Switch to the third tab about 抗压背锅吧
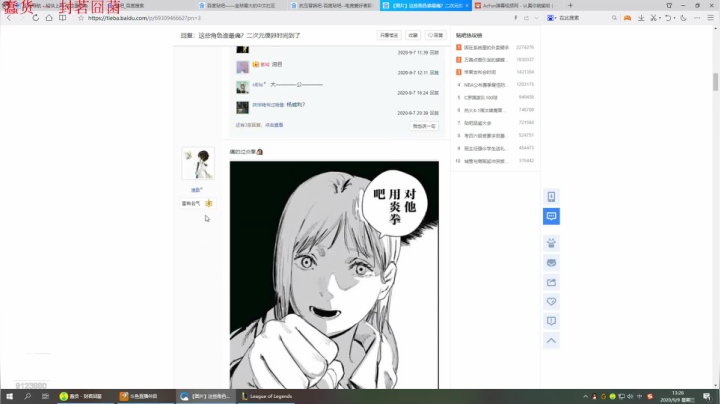720x404 pixels. (333, 6)
